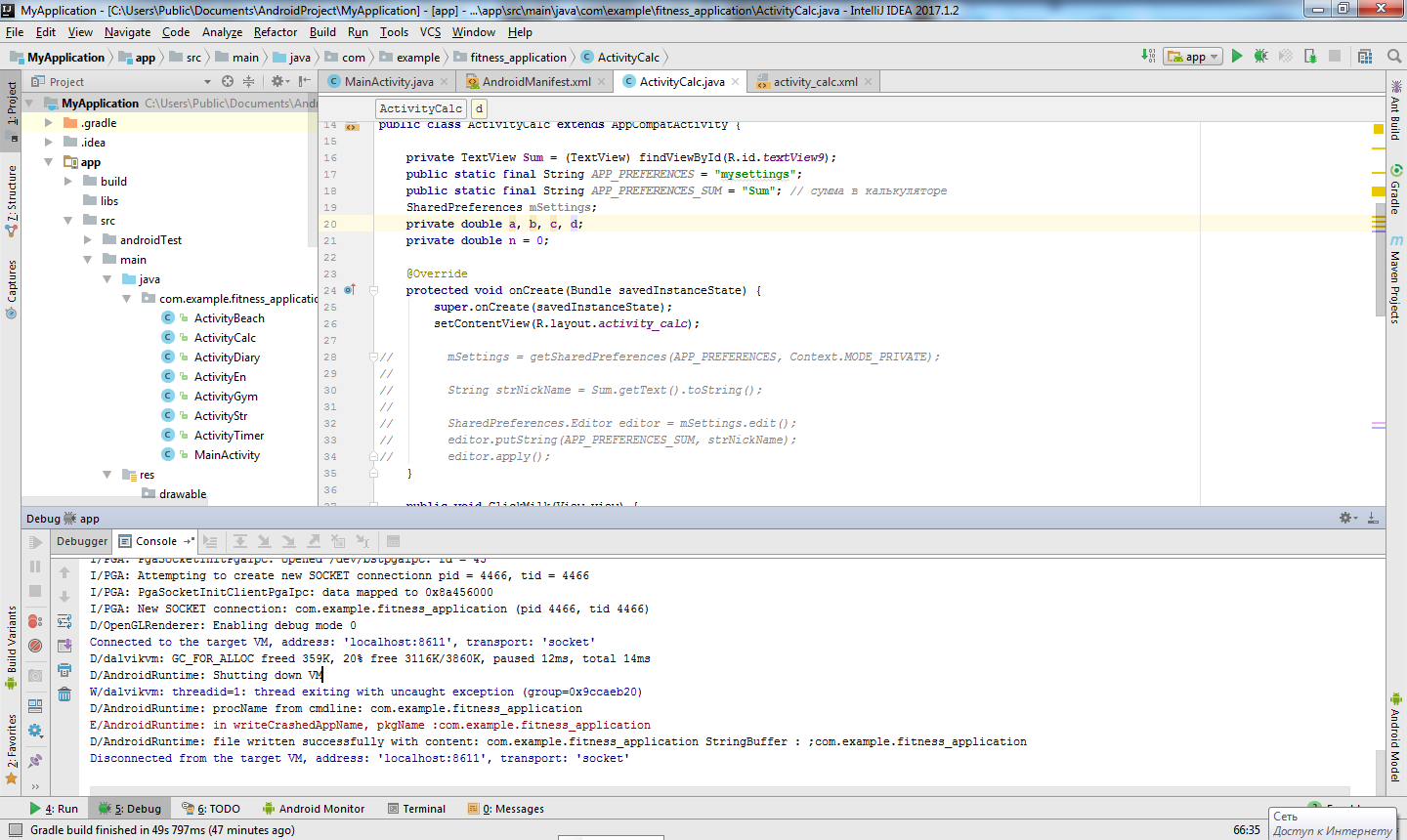Run the app with the green play button
Screen dimensions: 1407x840
1237,57
